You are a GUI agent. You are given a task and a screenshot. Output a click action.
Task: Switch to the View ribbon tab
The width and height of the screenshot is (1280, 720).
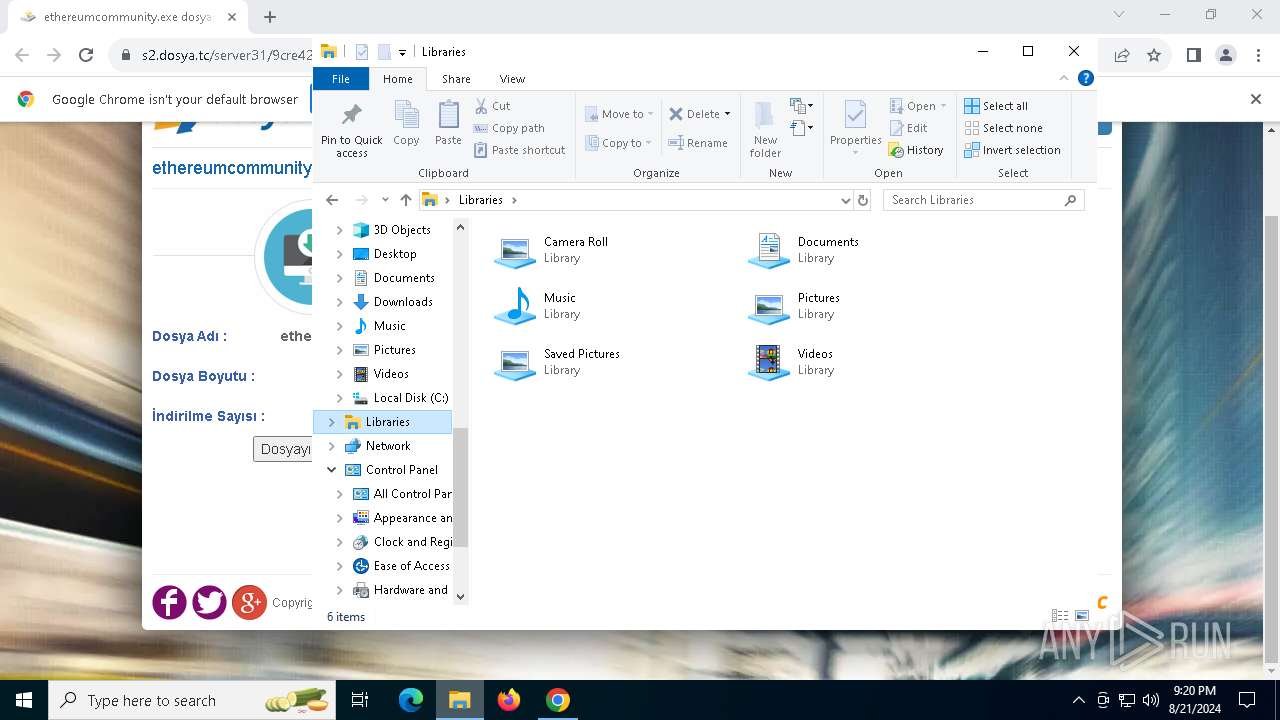pyautogui.click(x=512, y=79)
